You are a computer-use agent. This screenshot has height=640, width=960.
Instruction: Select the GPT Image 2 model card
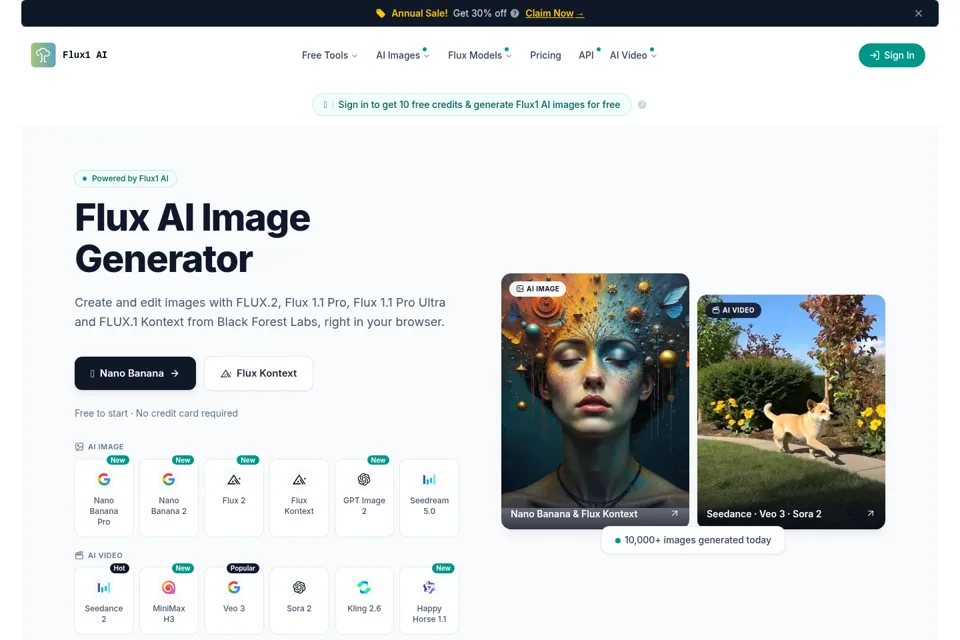364,498
